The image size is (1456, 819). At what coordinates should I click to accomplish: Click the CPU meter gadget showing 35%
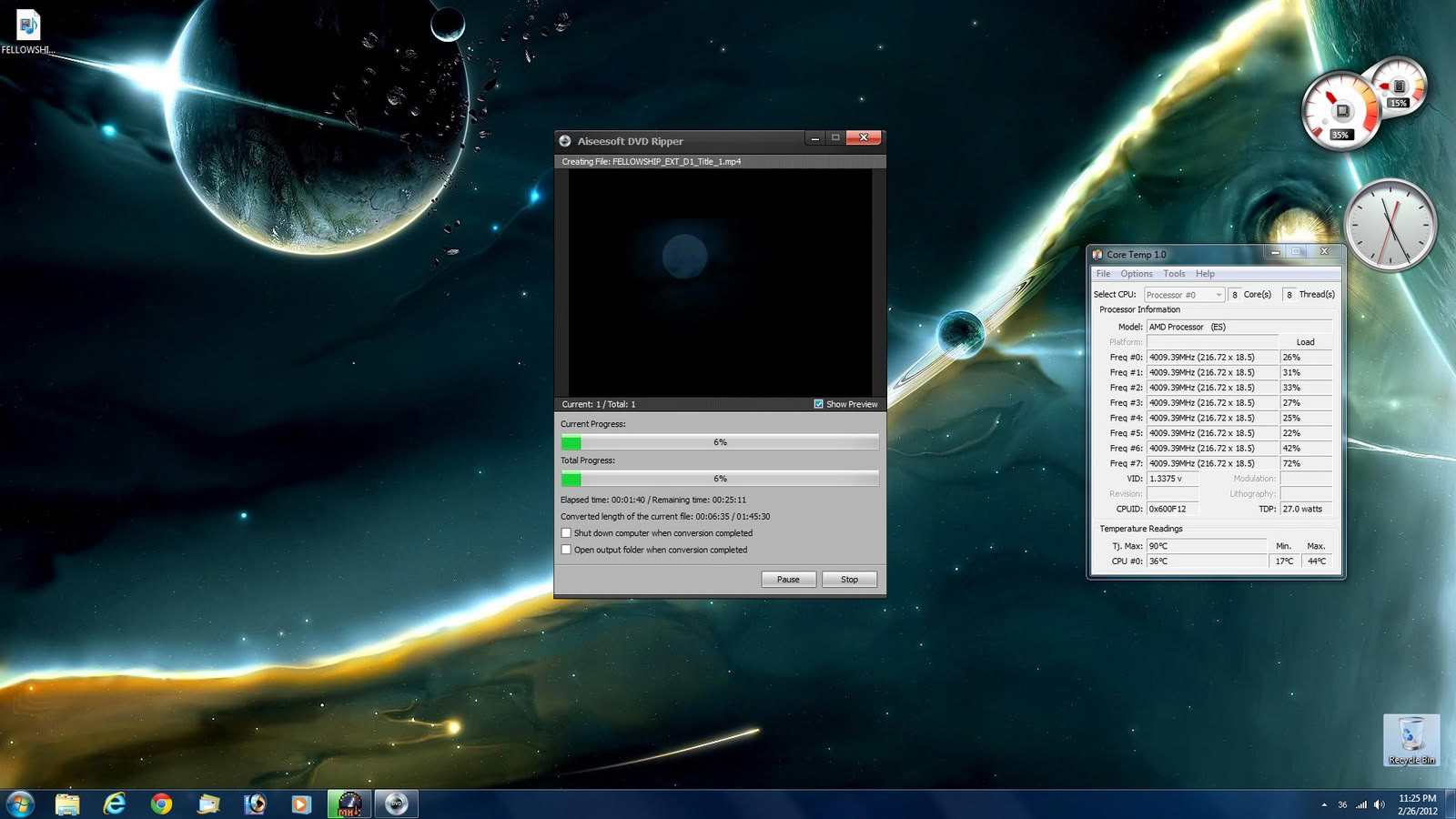tap(1340, 111)
